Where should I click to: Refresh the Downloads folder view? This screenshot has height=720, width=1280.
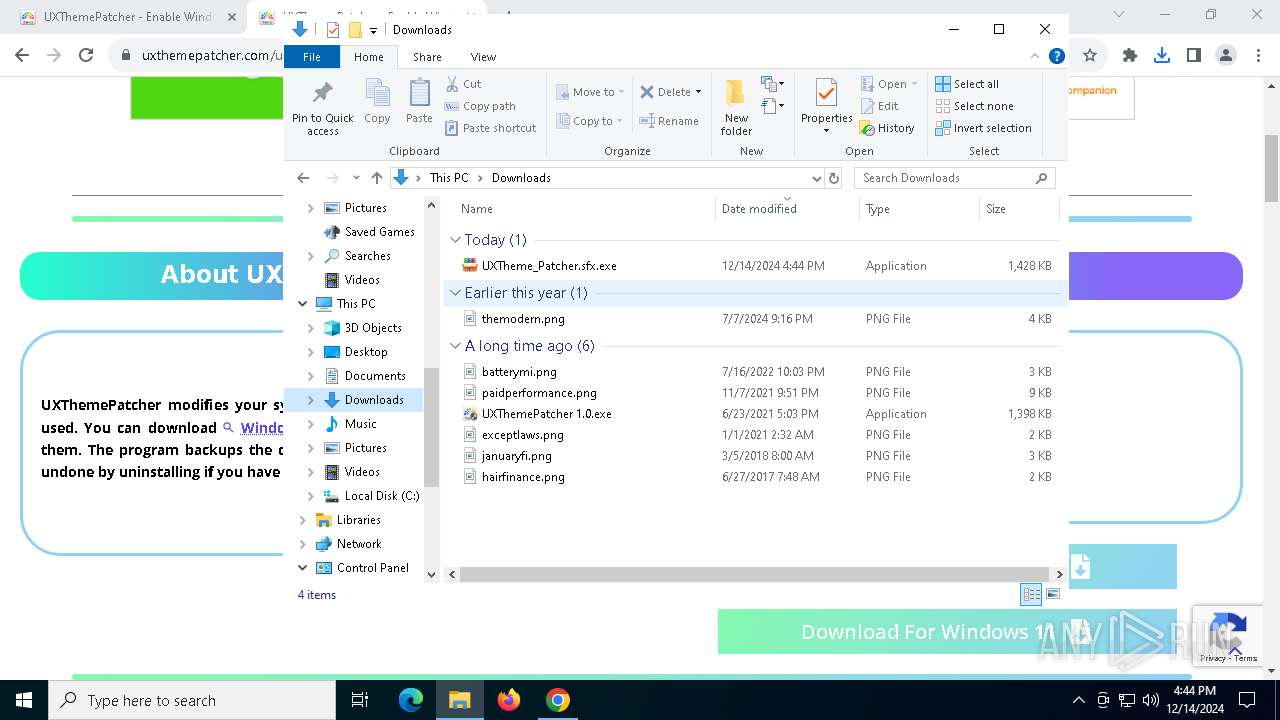[834, 178]
